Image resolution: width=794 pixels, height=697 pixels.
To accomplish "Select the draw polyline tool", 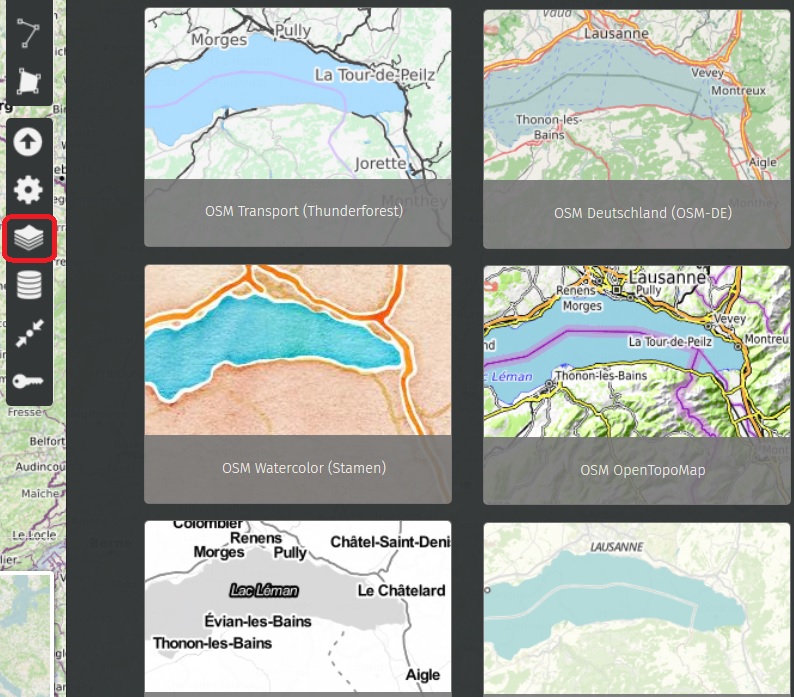I will pos(28,33).
